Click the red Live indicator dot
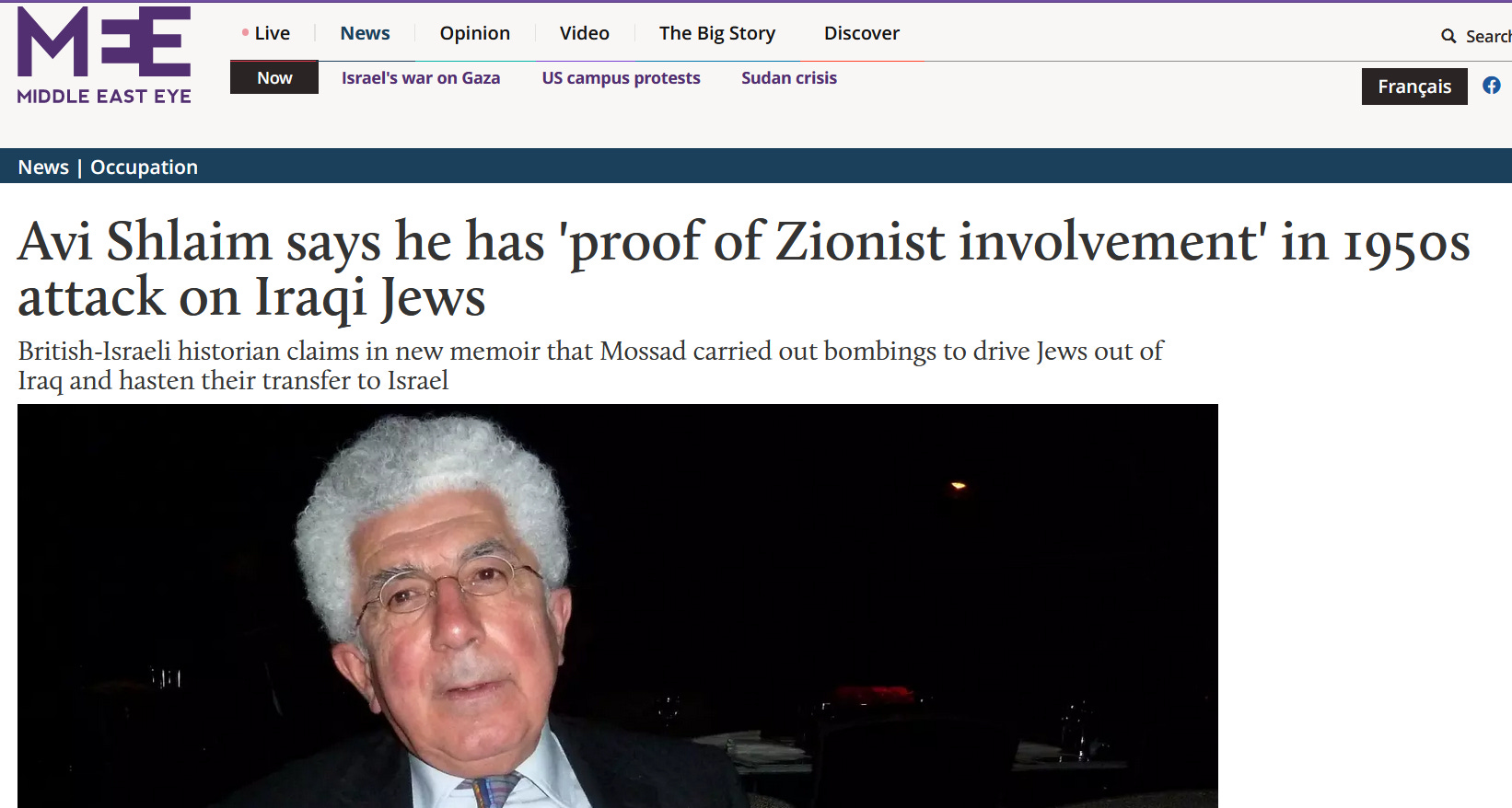 [x=245, y=33]
